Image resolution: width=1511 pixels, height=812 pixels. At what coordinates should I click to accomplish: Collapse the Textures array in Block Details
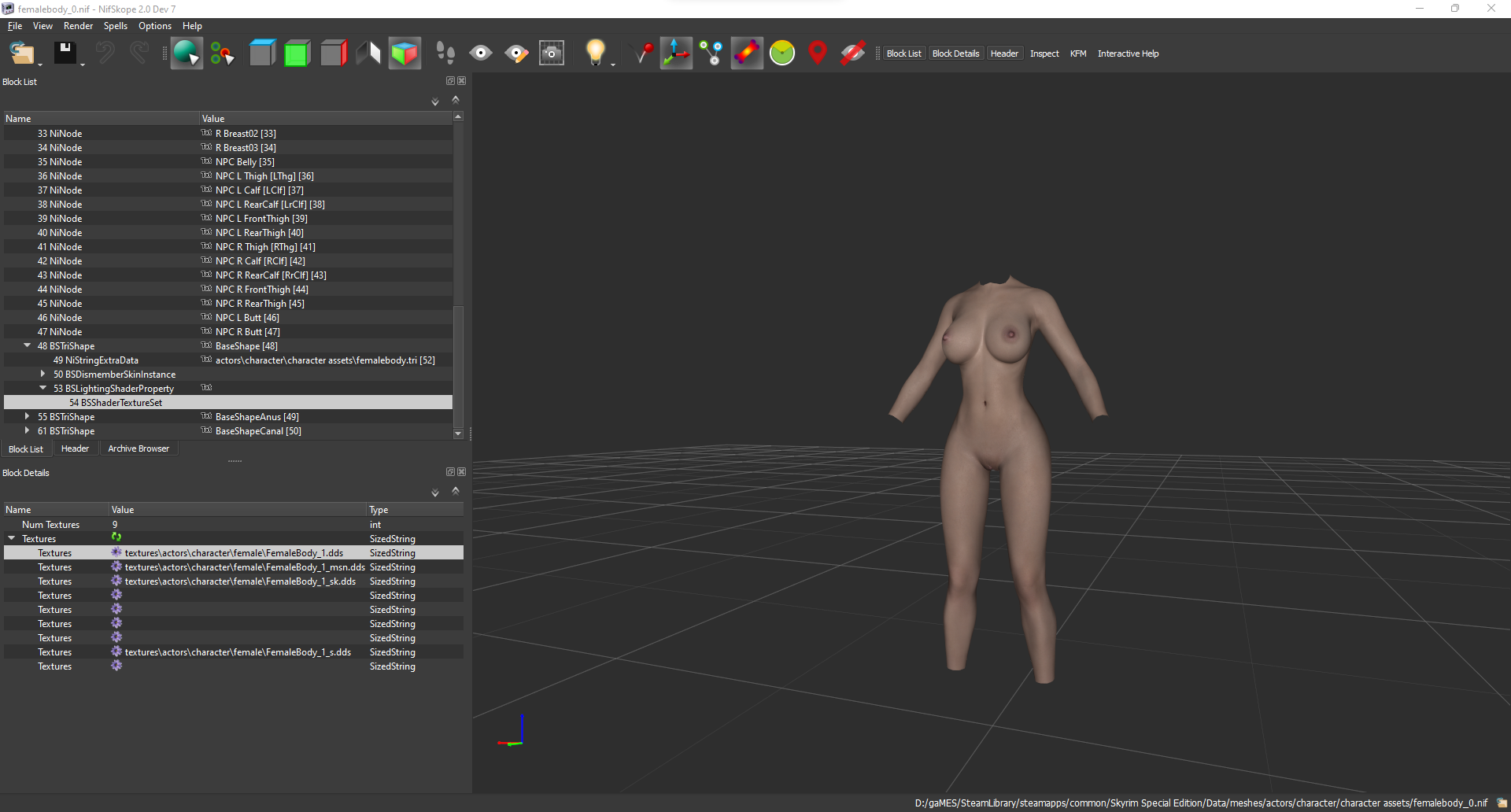tap(12, 538)
